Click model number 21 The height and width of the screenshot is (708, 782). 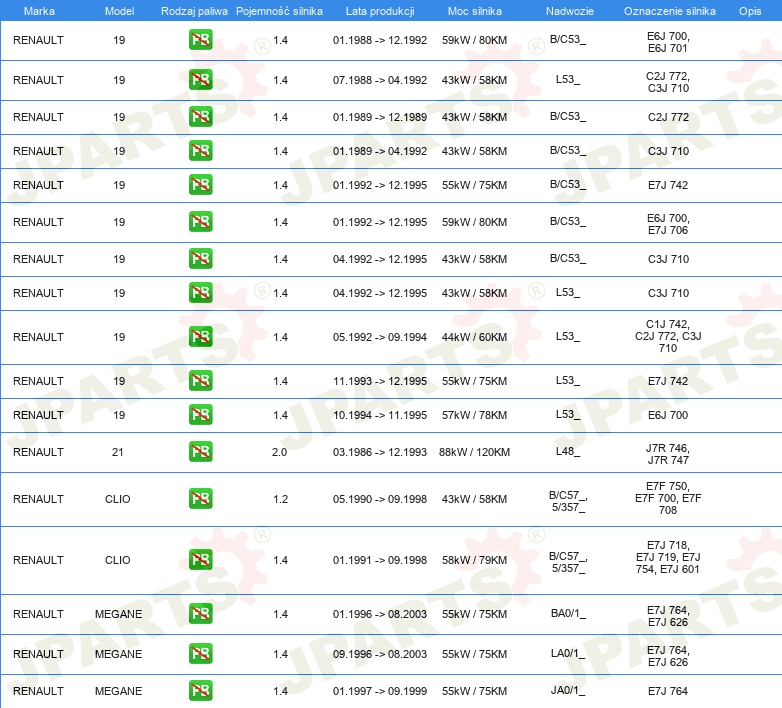pyautogui.click(x=118, y=452)
